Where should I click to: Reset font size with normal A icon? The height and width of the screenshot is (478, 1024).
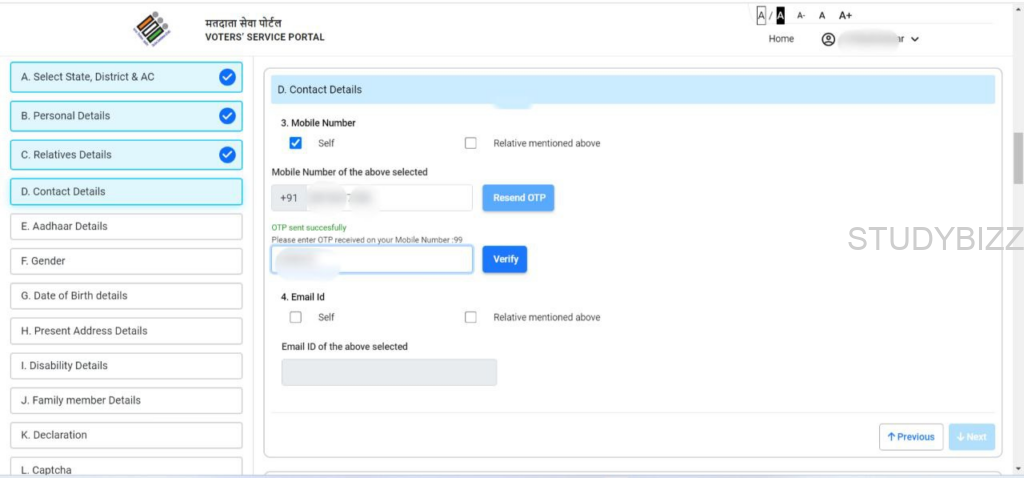point(822,16)
